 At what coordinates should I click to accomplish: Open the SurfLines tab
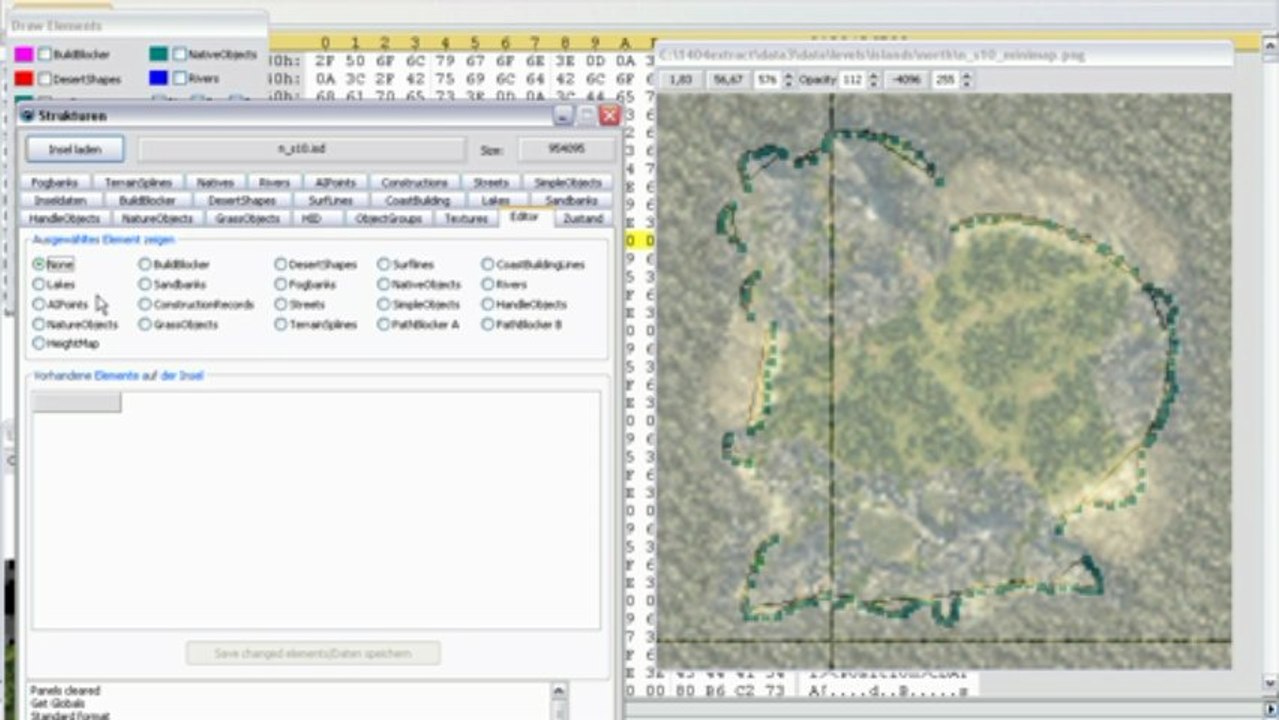tap(331, 200)
